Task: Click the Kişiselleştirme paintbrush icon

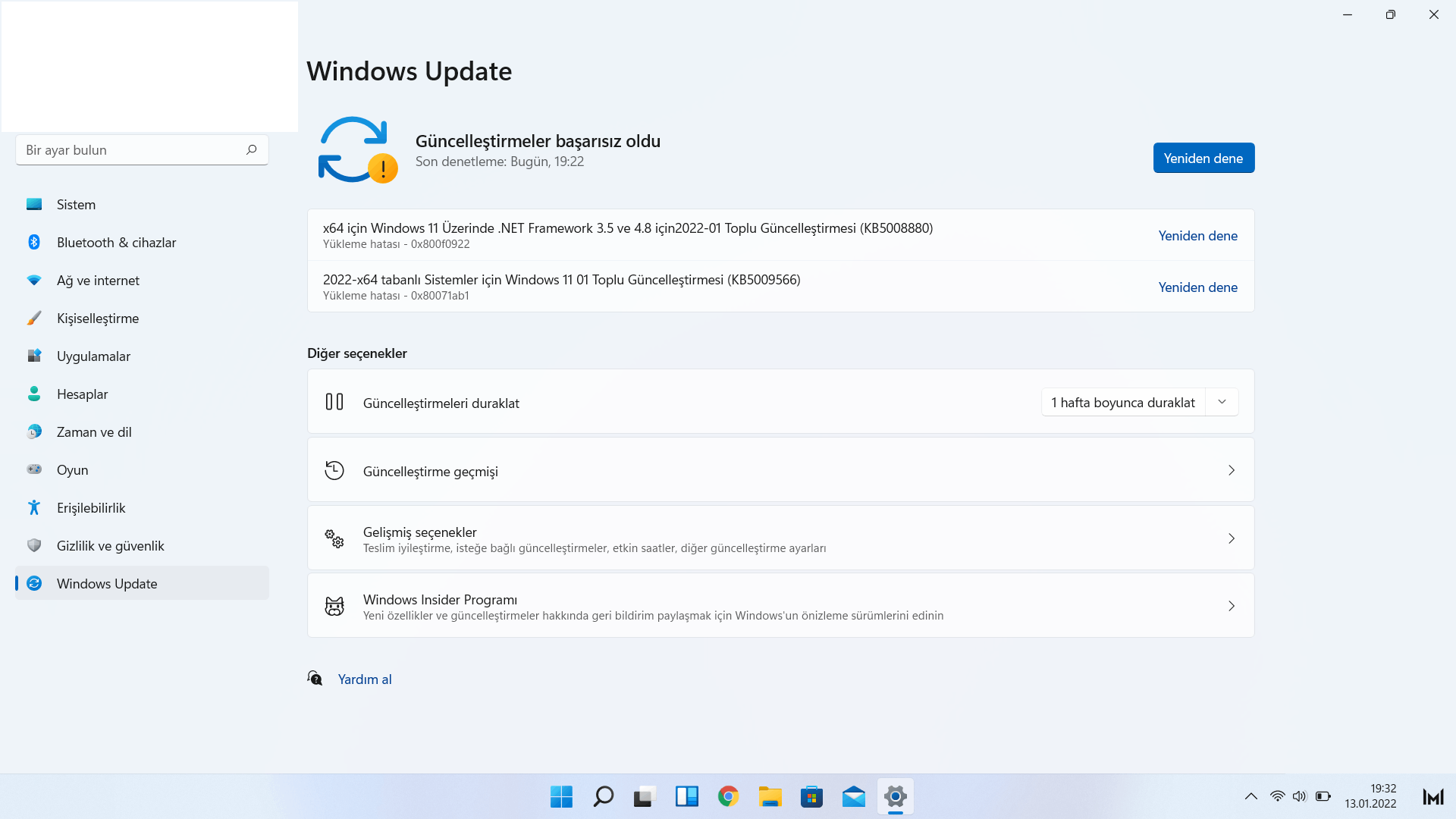Action: [x=34, y=318]
